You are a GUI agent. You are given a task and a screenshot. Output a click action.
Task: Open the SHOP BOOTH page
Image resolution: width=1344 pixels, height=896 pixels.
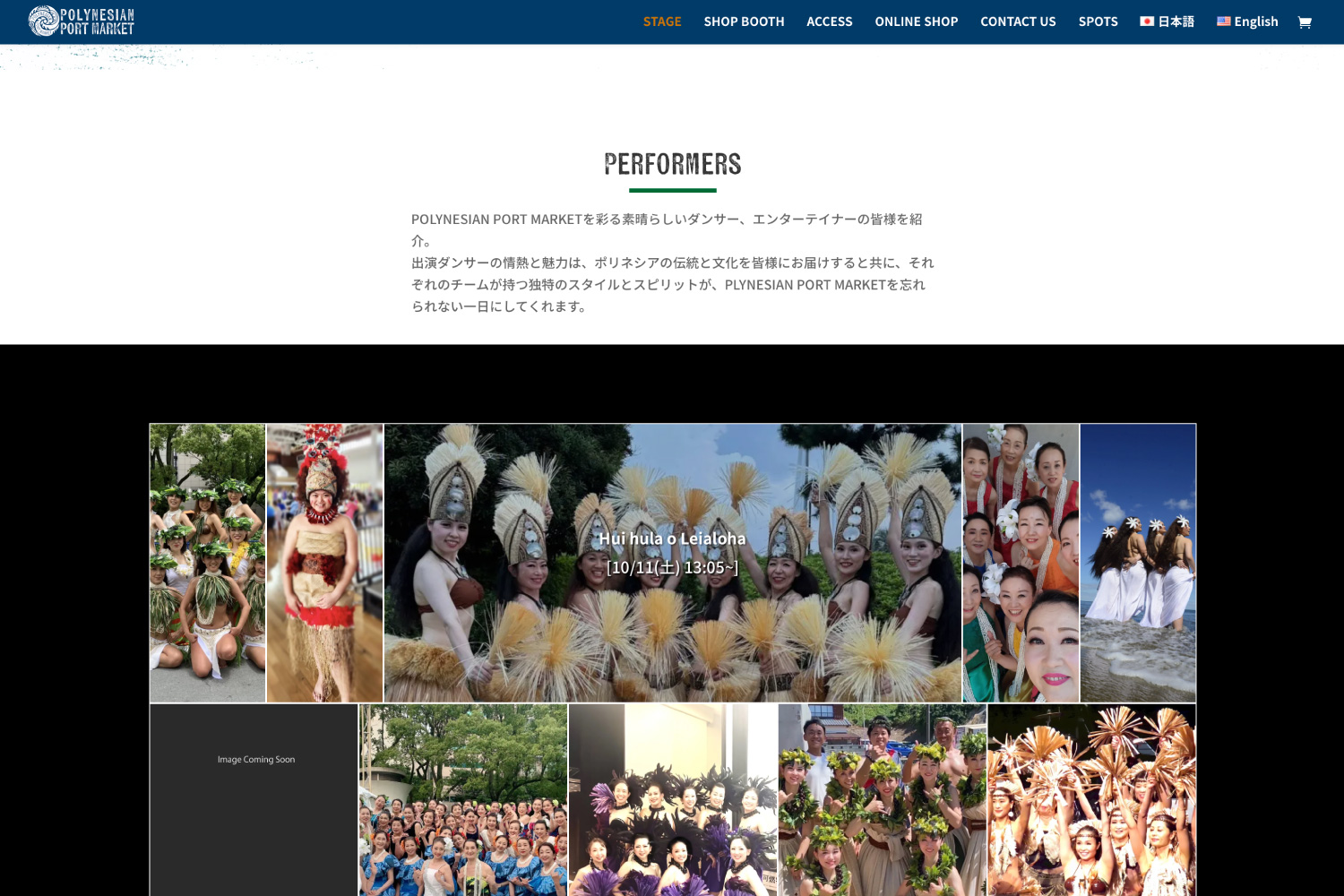click(744, 21)
